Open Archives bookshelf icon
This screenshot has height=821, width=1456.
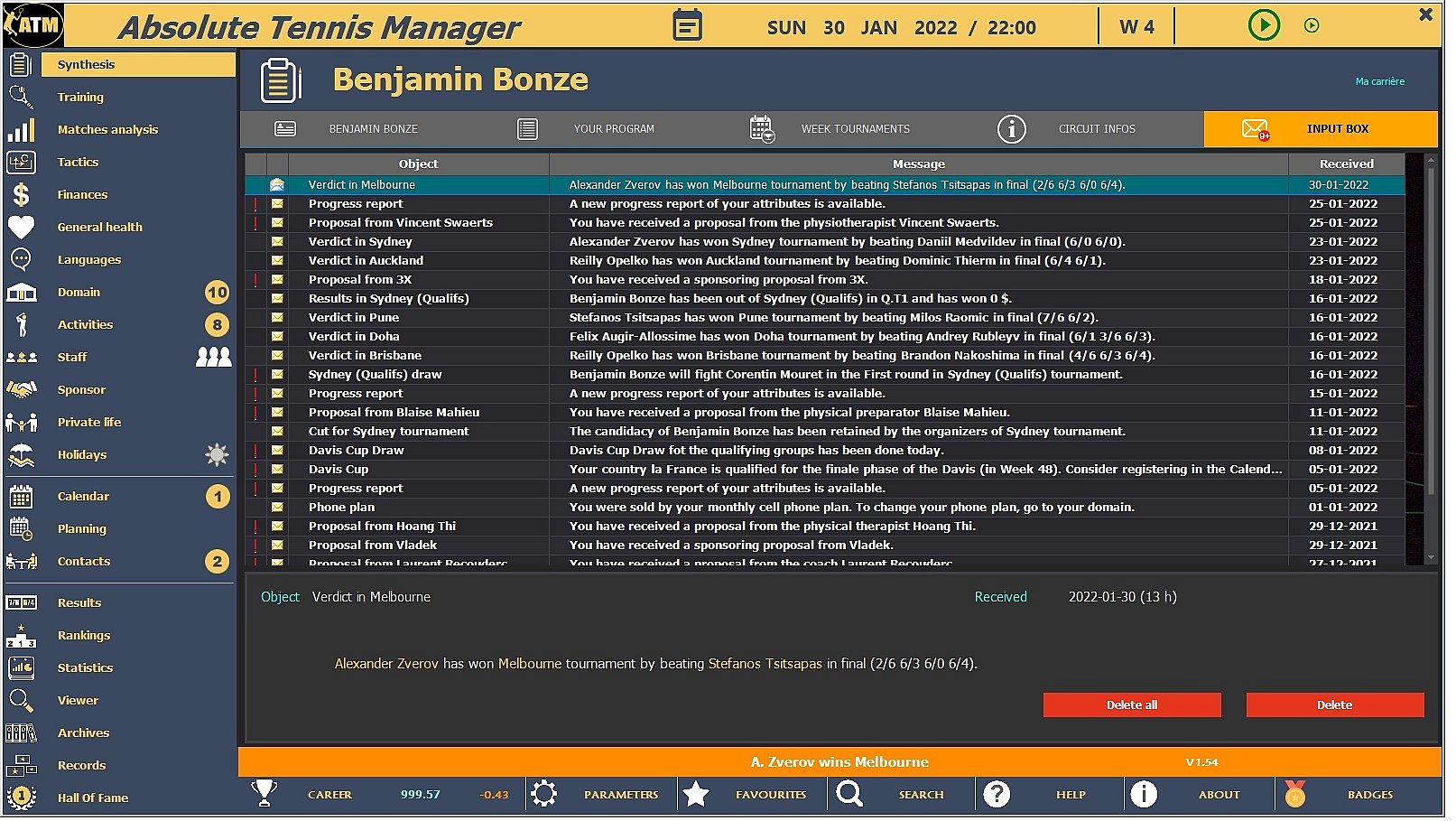[22, 733]
